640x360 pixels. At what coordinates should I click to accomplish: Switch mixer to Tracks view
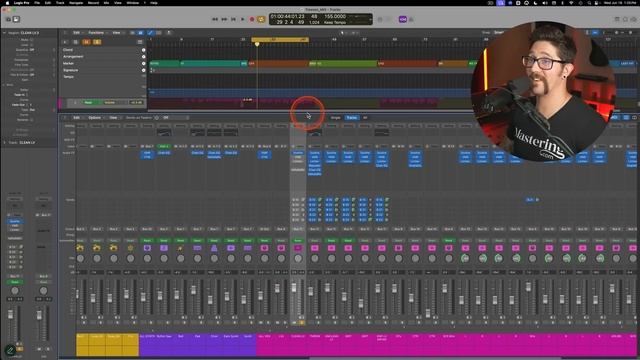click(x=351, y=118)
